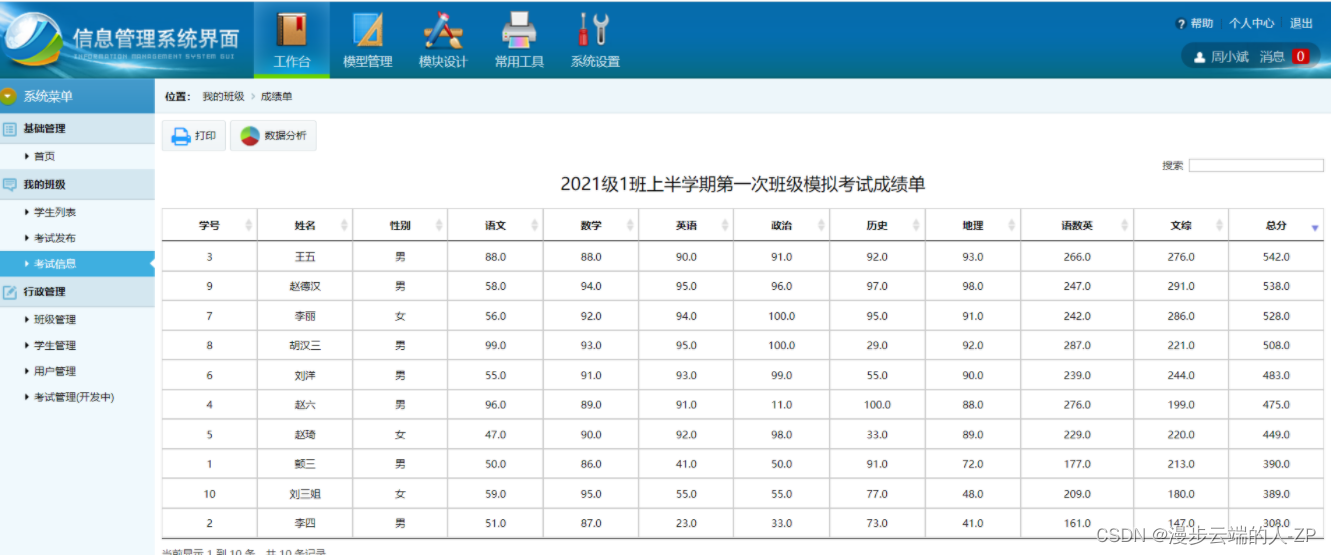
Task: Click 我的班级 breadcrumb link
Action: (223, 97)
